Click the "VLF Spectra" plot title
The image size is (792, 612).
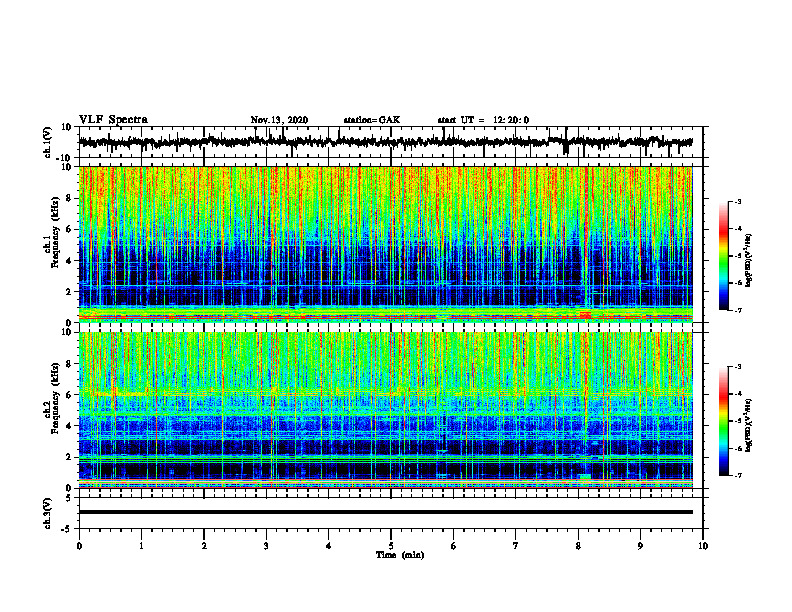tap(113, 120)
